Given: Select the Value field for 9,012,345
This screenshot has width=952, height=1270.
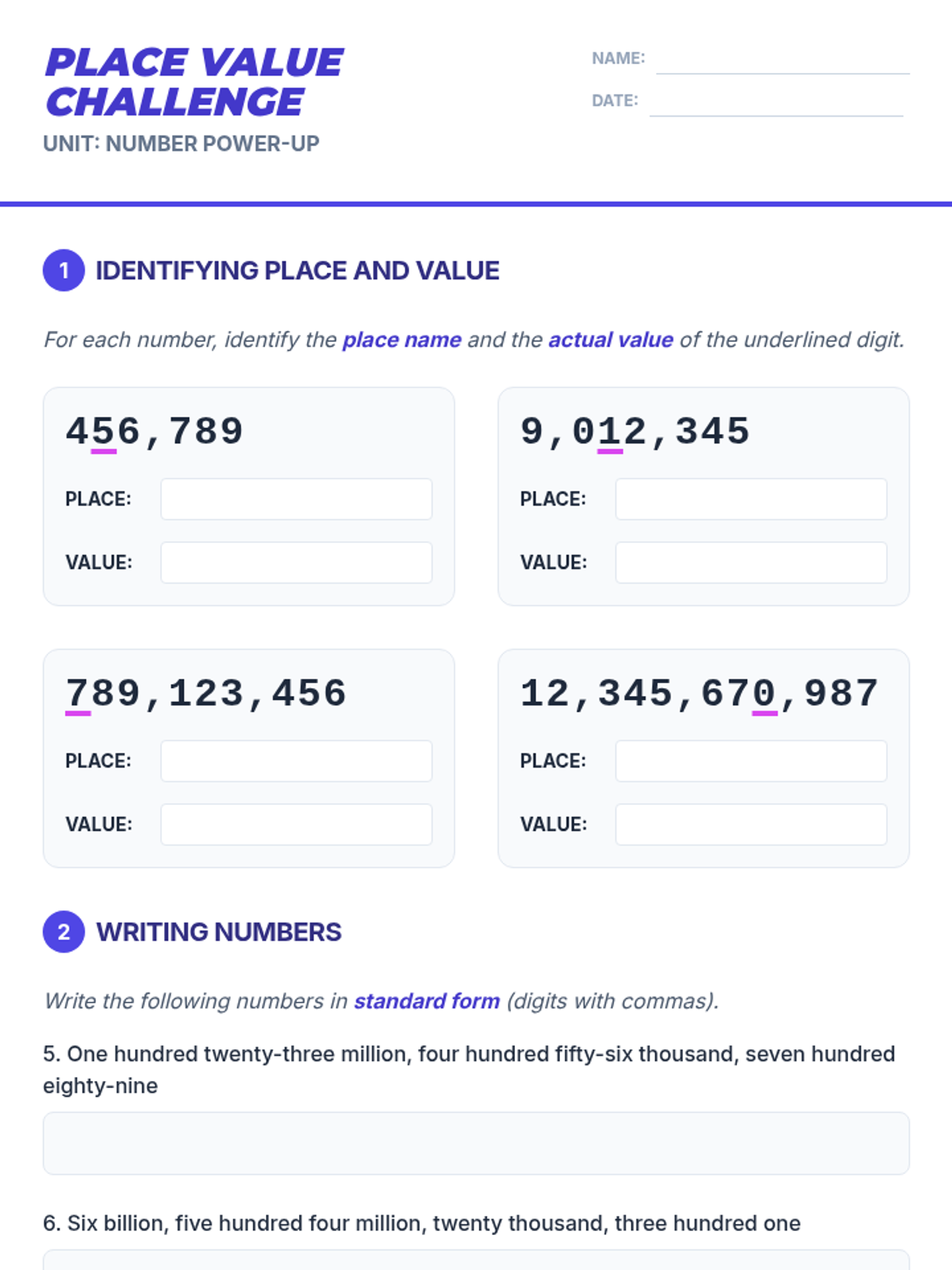Looking at the screenshot, I should (750, 563).
